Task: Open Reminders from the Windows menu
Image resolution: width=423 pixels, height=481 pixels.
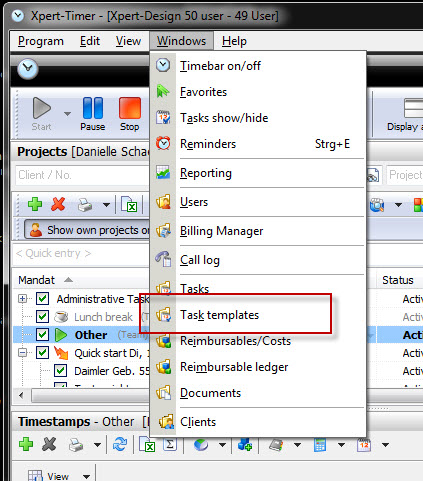Action: pos(258,144)
